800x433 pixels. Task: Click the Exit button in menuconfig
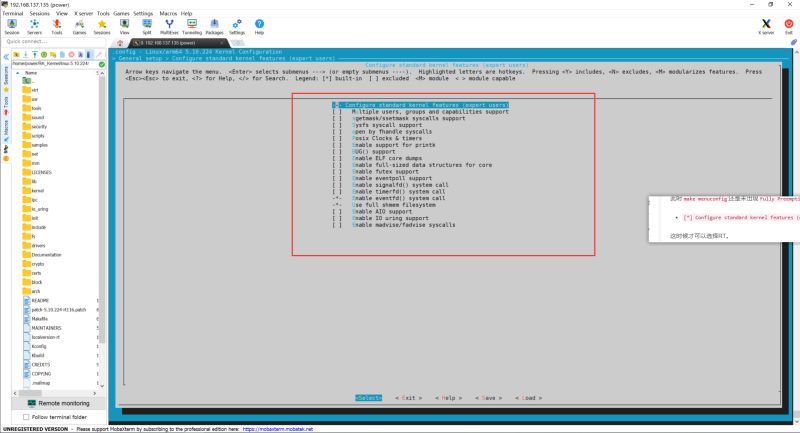(x=409, y=398)
